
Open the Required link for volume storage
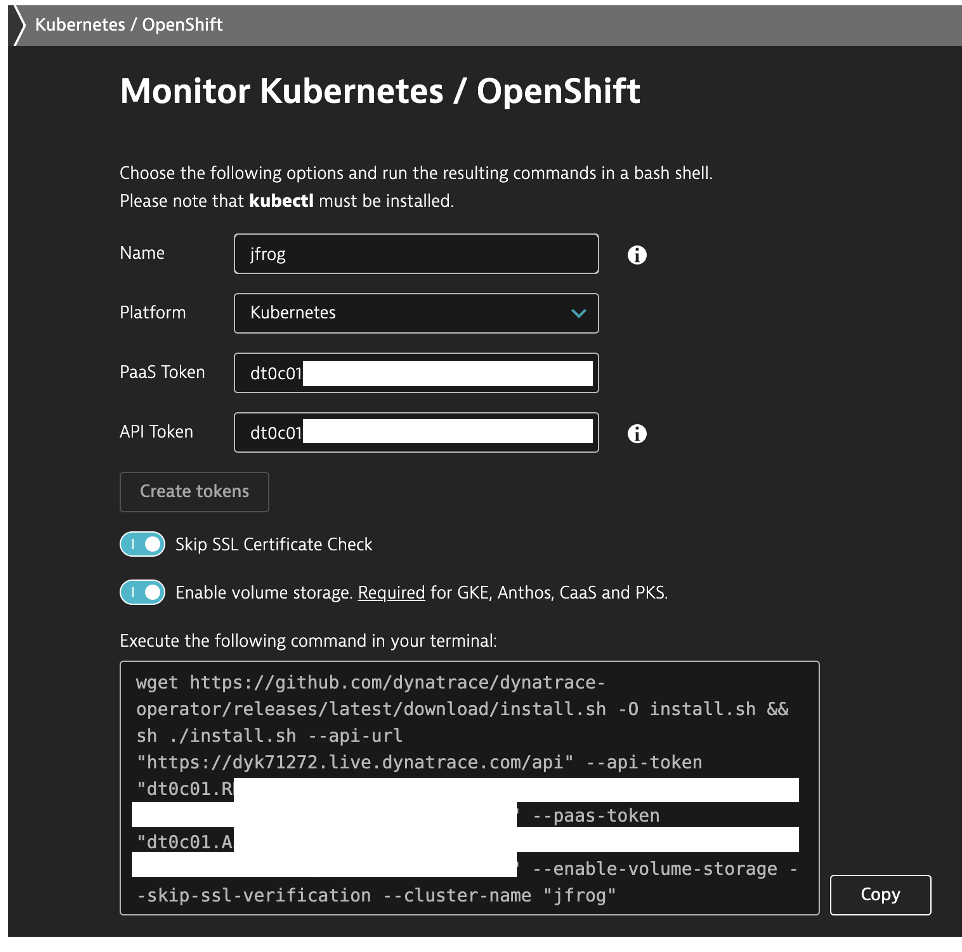click(391, 593)
